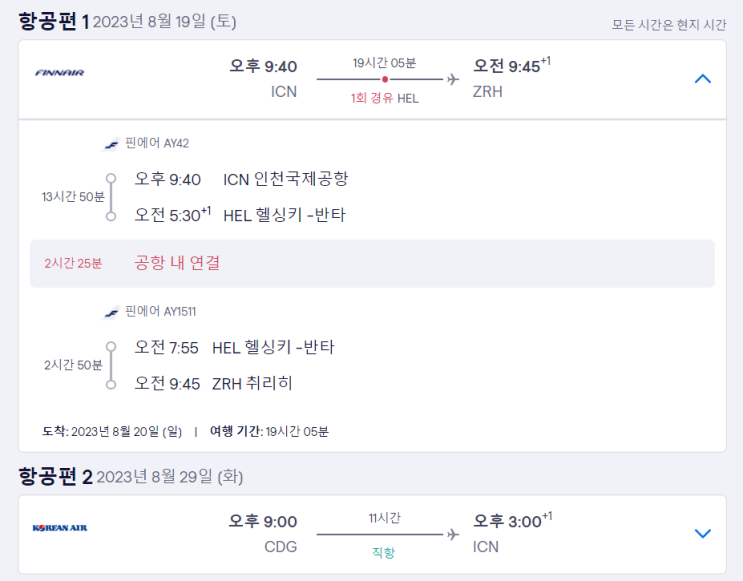Screen dimensions: 743x581
Task: Click the airplane icon on flight 1 route
Action: click(x=453, y=79)
